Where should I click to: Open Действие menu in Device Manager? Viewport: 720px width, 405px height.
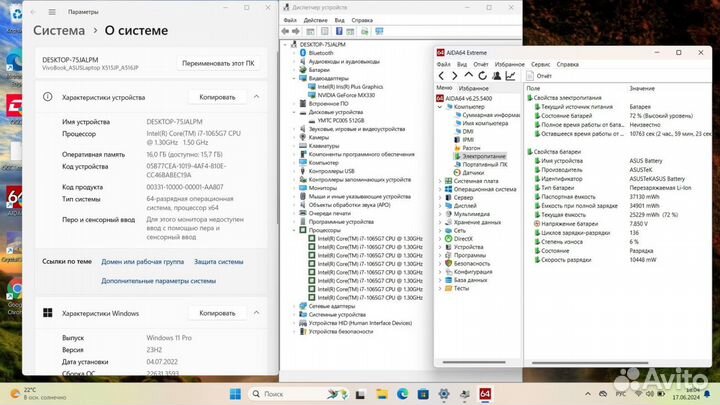pyautogui.click(x=315, y=20)
